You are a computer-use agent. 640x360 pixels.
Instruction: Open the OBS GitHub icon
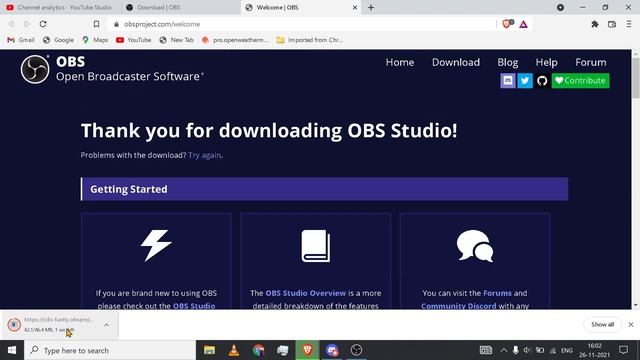(542, 81)
